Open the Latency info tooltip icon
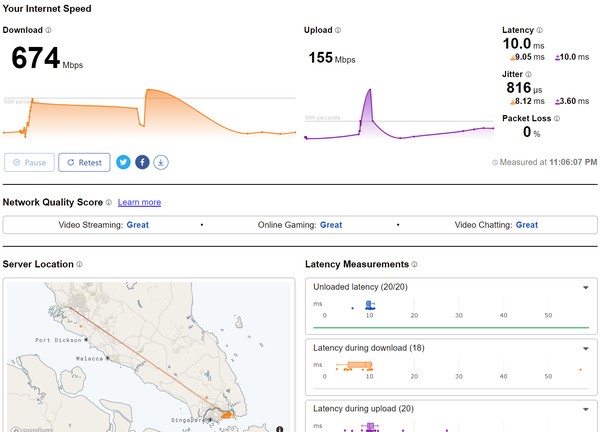 point(540,31)
